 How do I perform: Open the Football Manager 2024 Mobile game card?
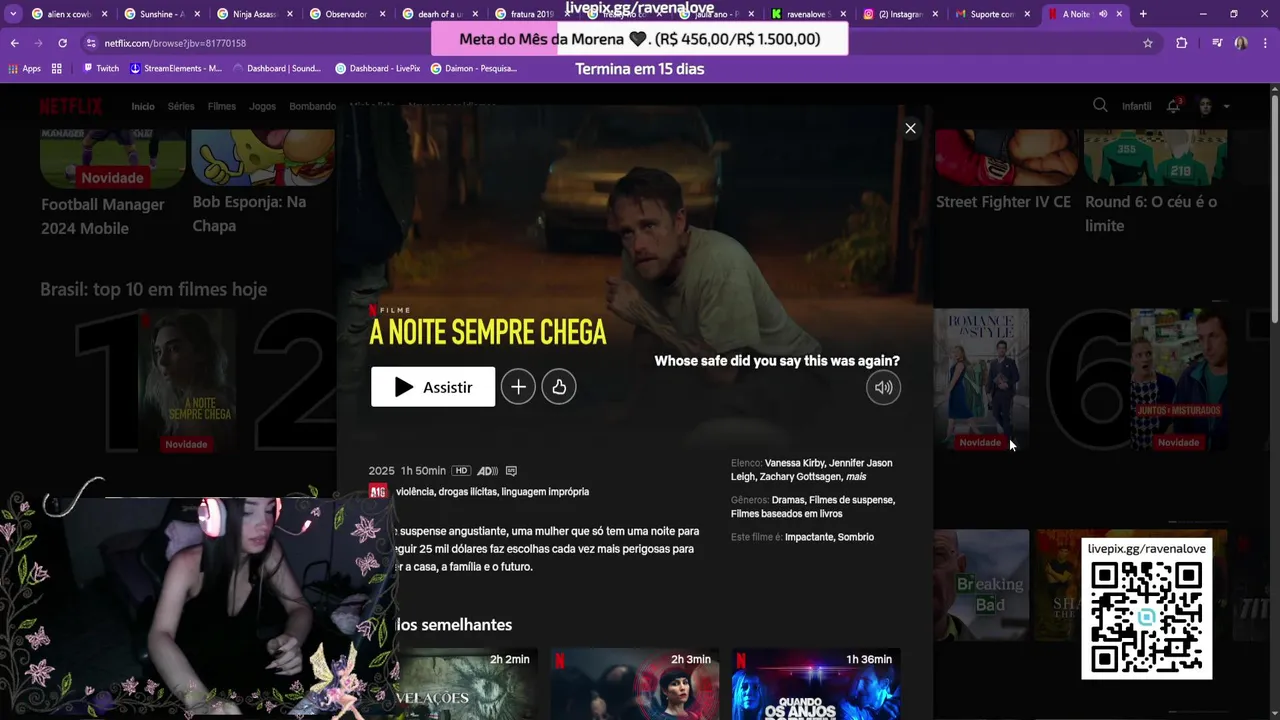coord(112,185)
